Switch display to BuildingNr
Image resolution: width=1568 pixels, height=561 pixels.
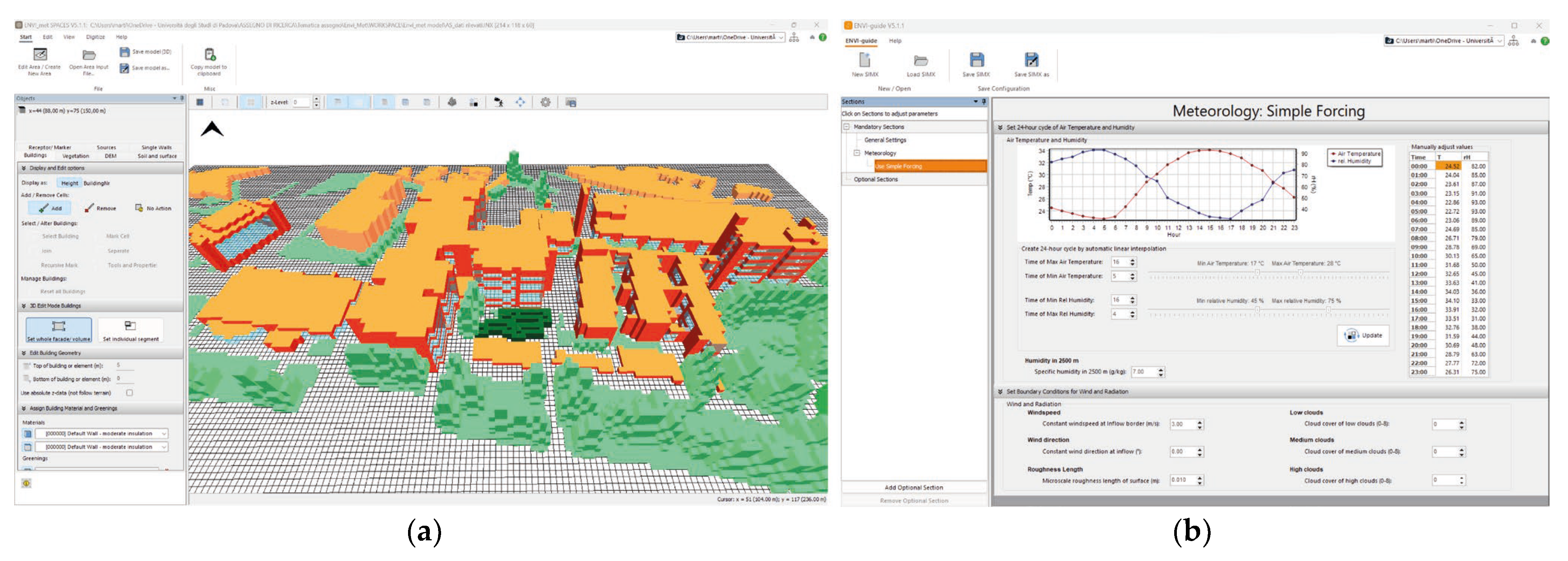97,183
